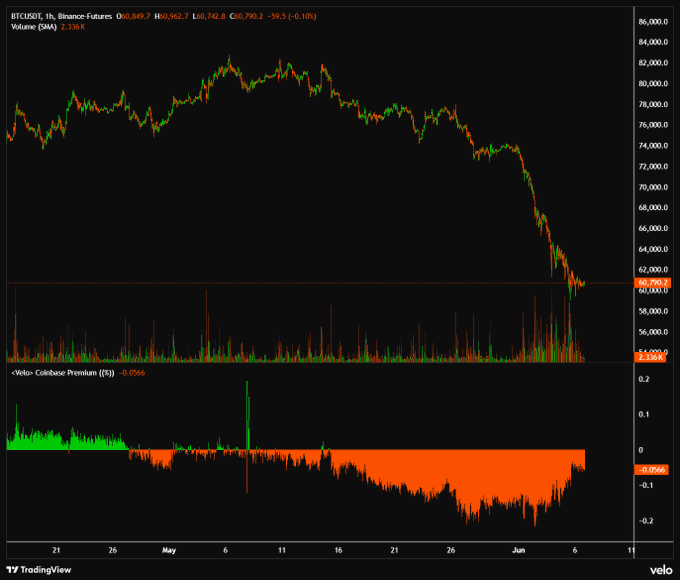This screenshot has width=680, height=580.
Task: Click the close value C60,790.2 in header
Action: tap(246, 16)
